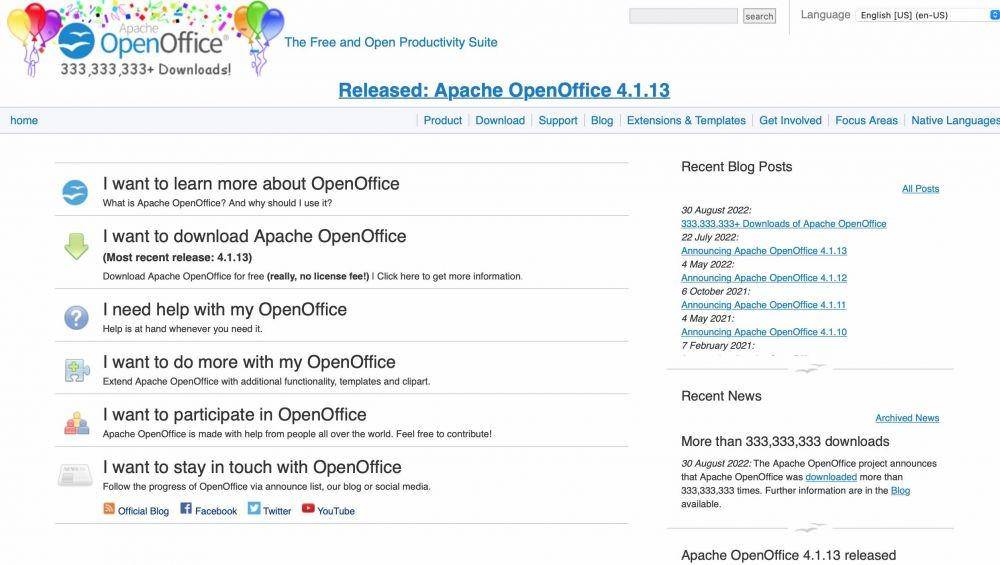Click the red YouTube icon
The height and width of the screenshot is (565, 1000).
tap(308, 508)
